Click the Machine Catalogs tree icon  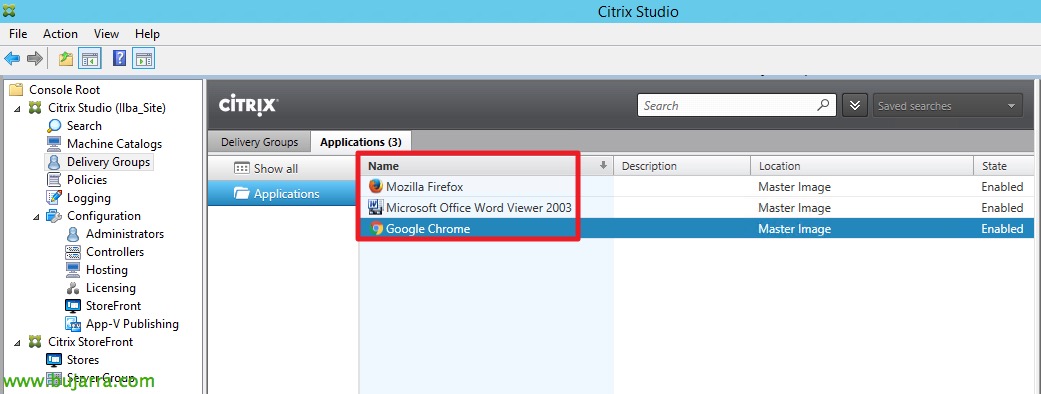click(x=54, y=144)
